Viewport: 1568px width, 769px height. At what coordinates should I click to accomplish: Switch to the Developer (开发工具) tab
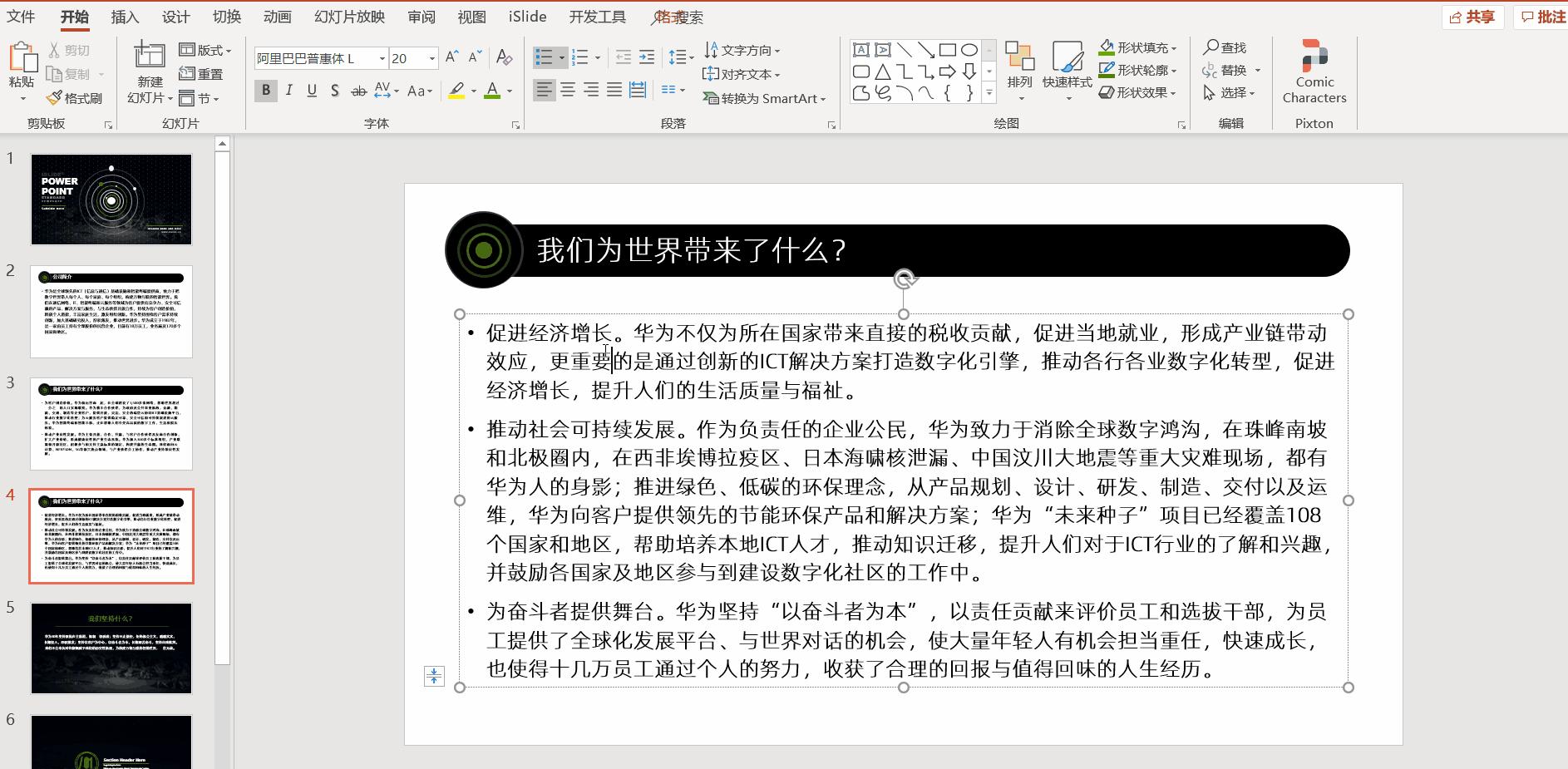[x=598, y=17]
